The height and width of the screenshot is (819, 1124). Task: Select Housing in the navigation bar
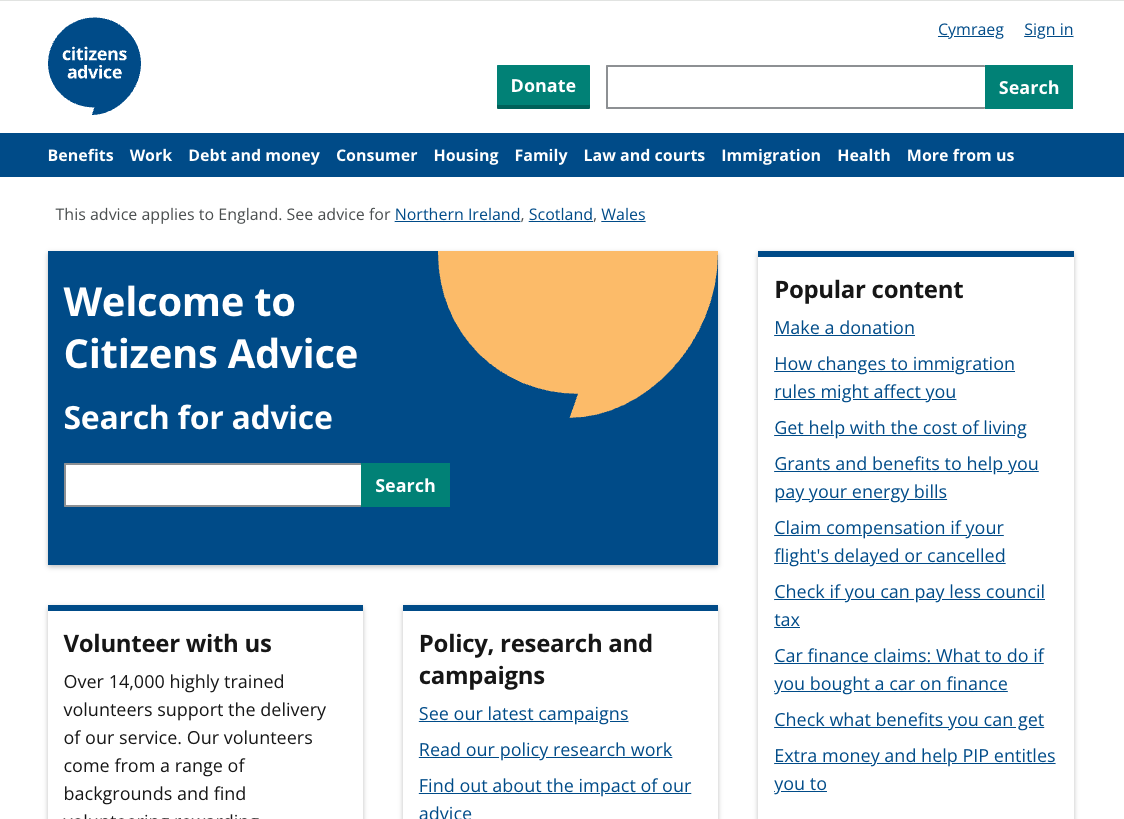(x=466, y=155)
